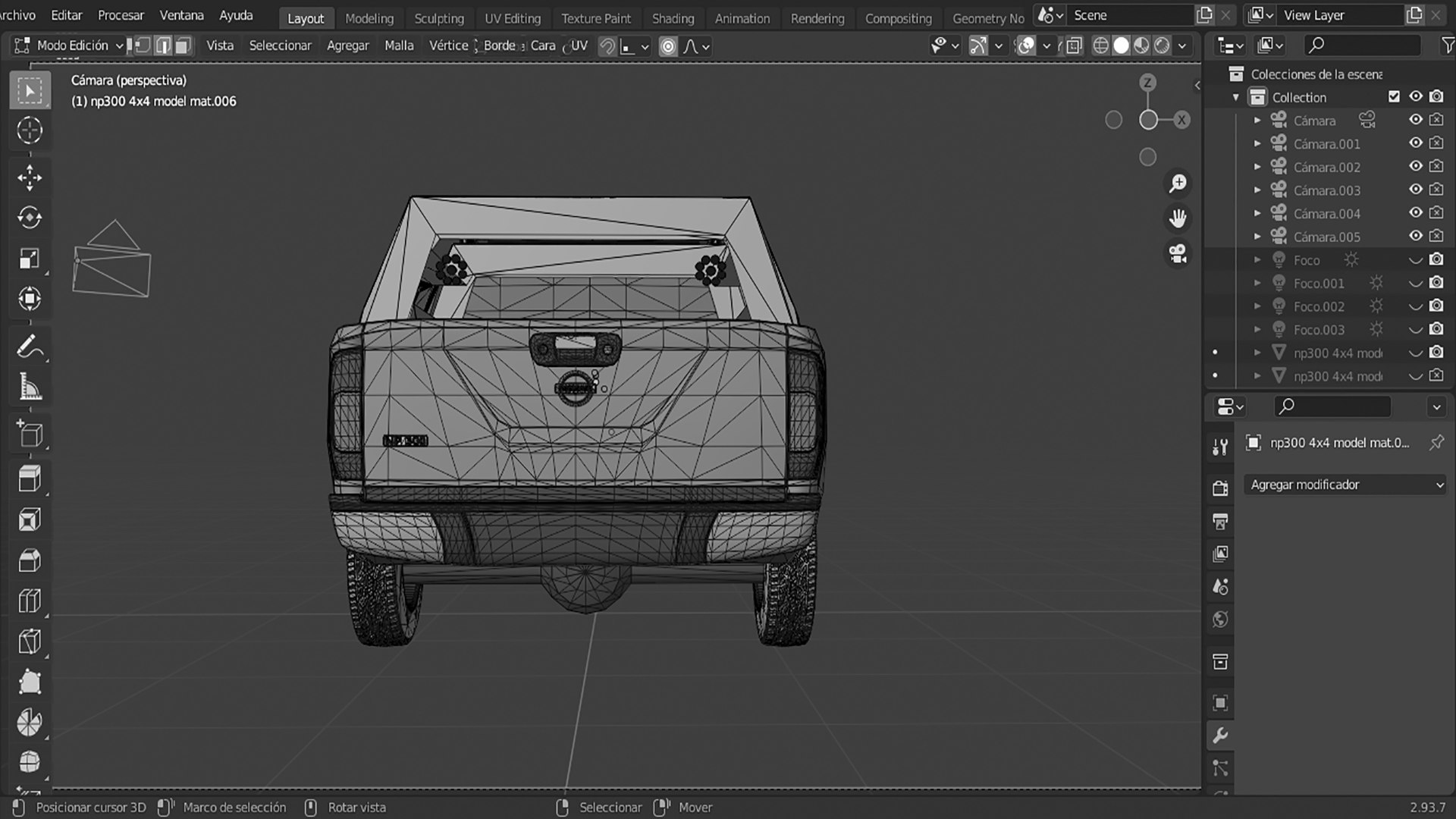Toggle X-ray view in header
Viewport: 1456px width, 819px height.
(x=1074, y=46)
